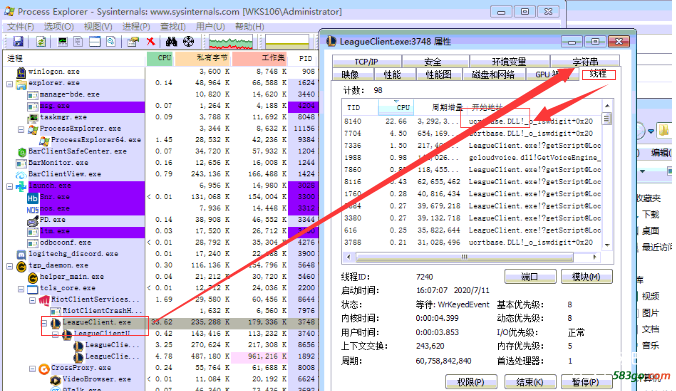
Task: Open the 查找(I) menu
Action: 173,26
